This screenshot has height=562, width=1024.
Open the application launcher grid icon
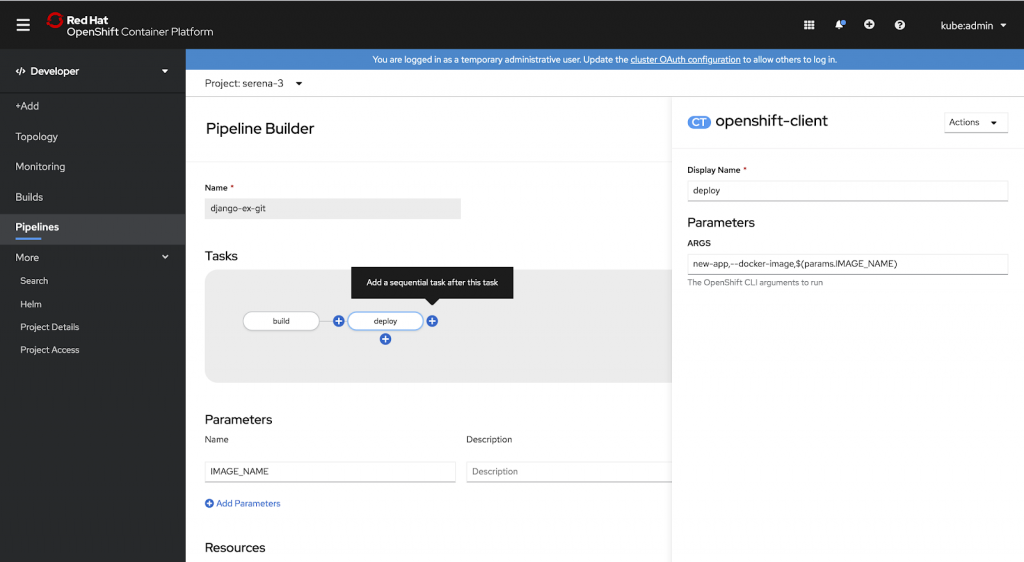(809, 25)
